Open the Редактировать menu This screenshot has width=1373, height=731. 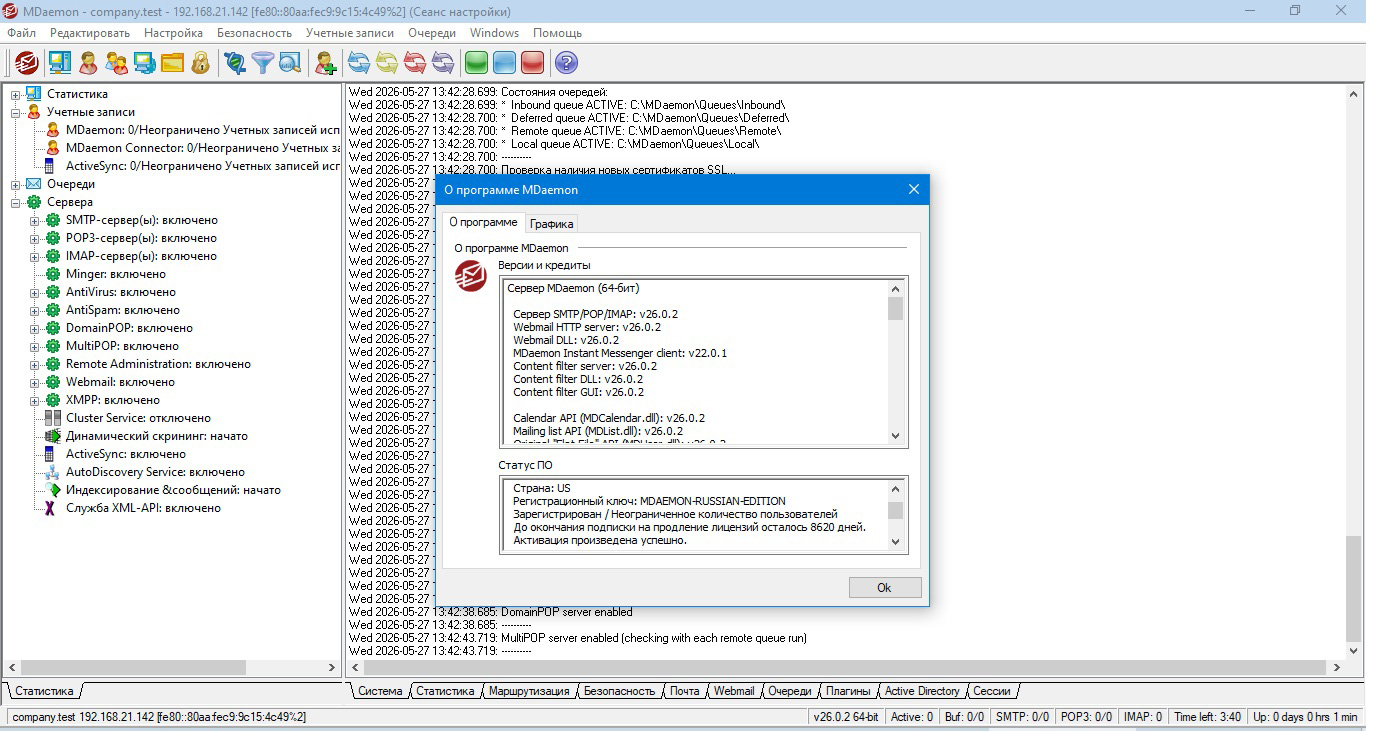click(90, 33)
